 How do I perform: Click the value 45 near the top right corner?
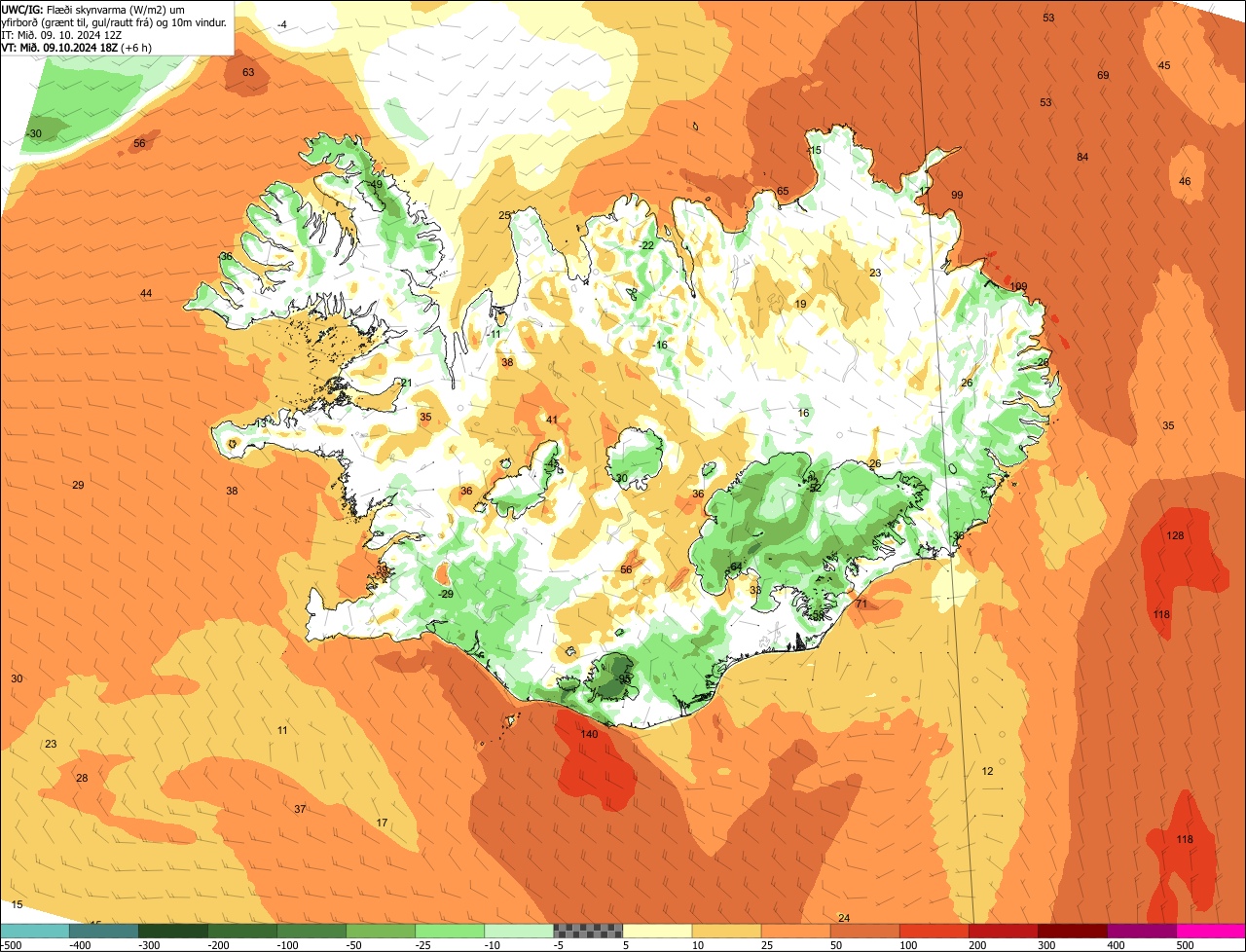pos(1164,65)
